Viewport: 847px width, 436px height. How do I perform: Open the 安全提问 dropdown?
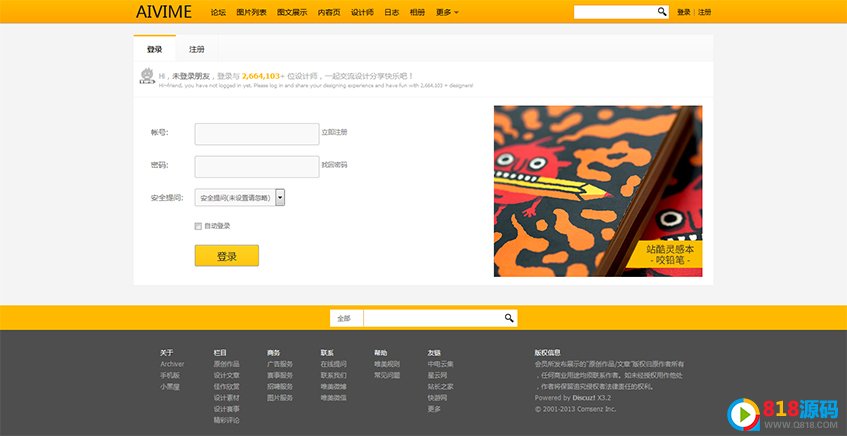240,198
